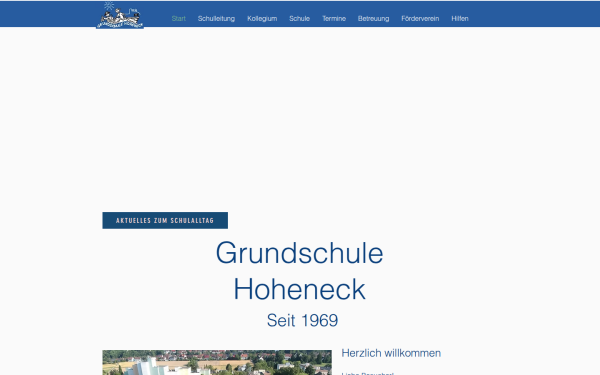Open the aerial school photo
The height and width of the screenshot is (375, 600).
click(217, 362)
